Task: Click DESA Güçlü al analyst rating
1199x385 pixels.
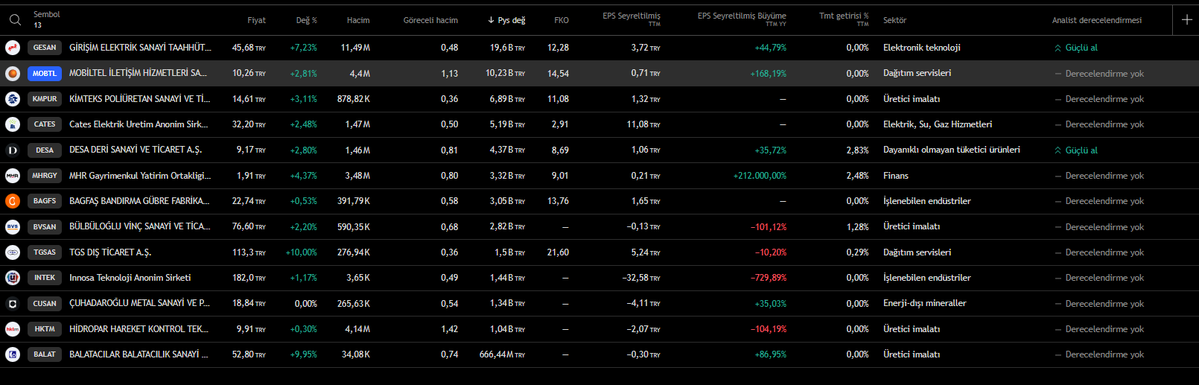Action: tap(1076, 151)
